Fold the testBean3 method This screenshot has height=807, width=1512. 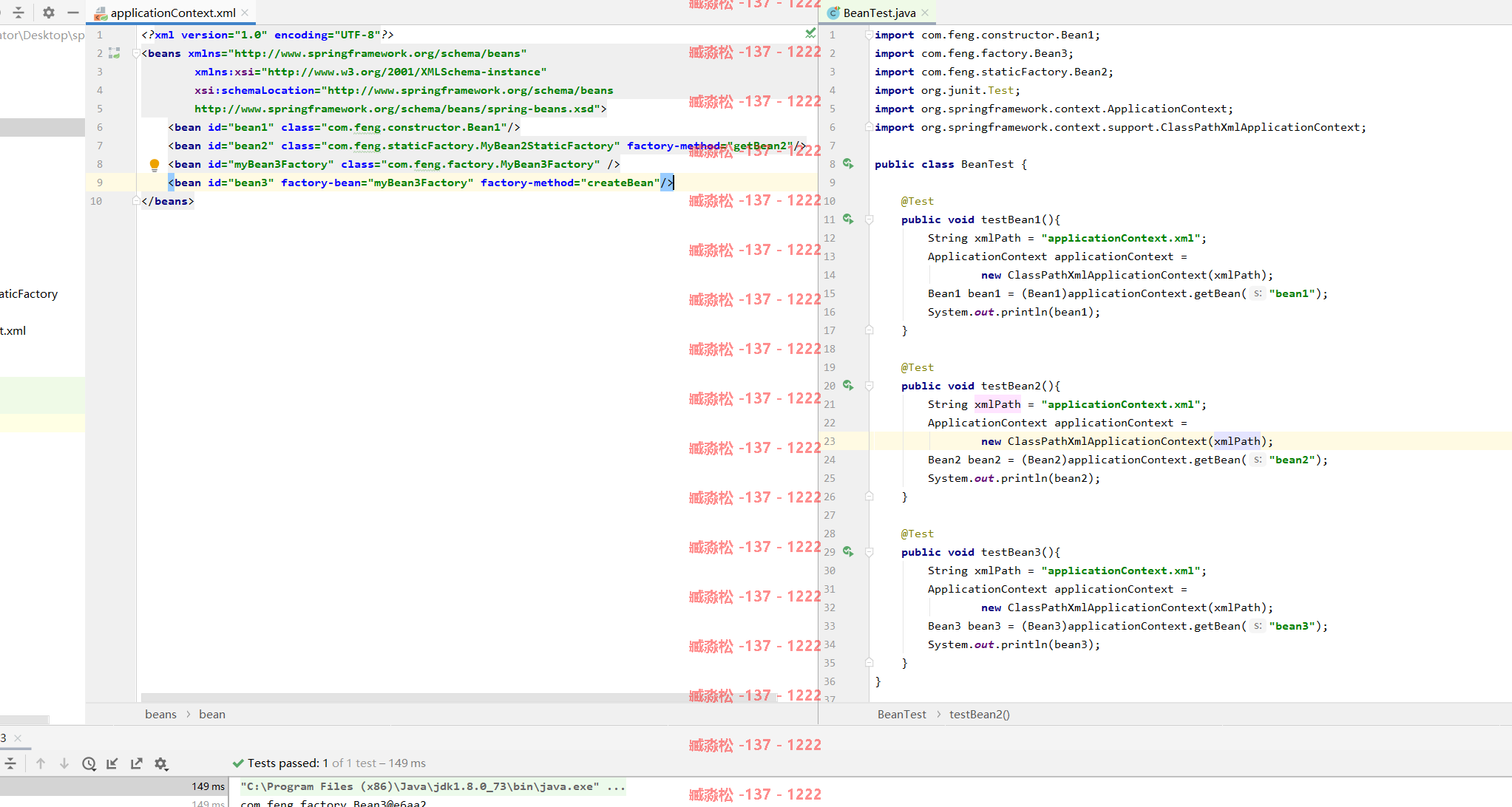coord(869,552)
